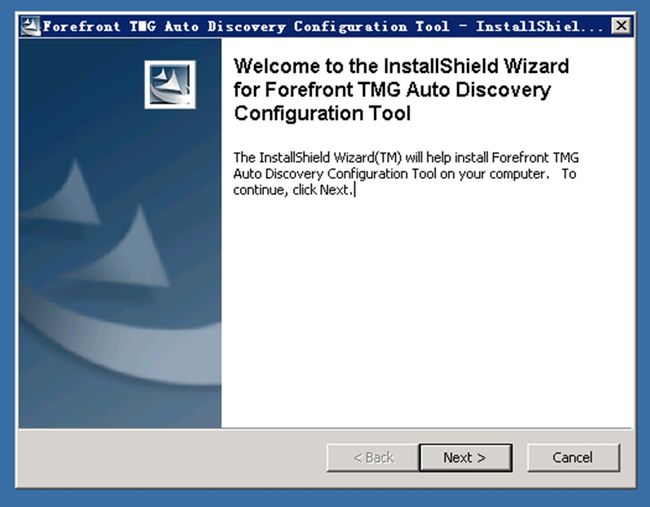Viewport: 650px width, 507px height.
Task: Click the InstallShield sailboat logo icon
Action: 170,85
